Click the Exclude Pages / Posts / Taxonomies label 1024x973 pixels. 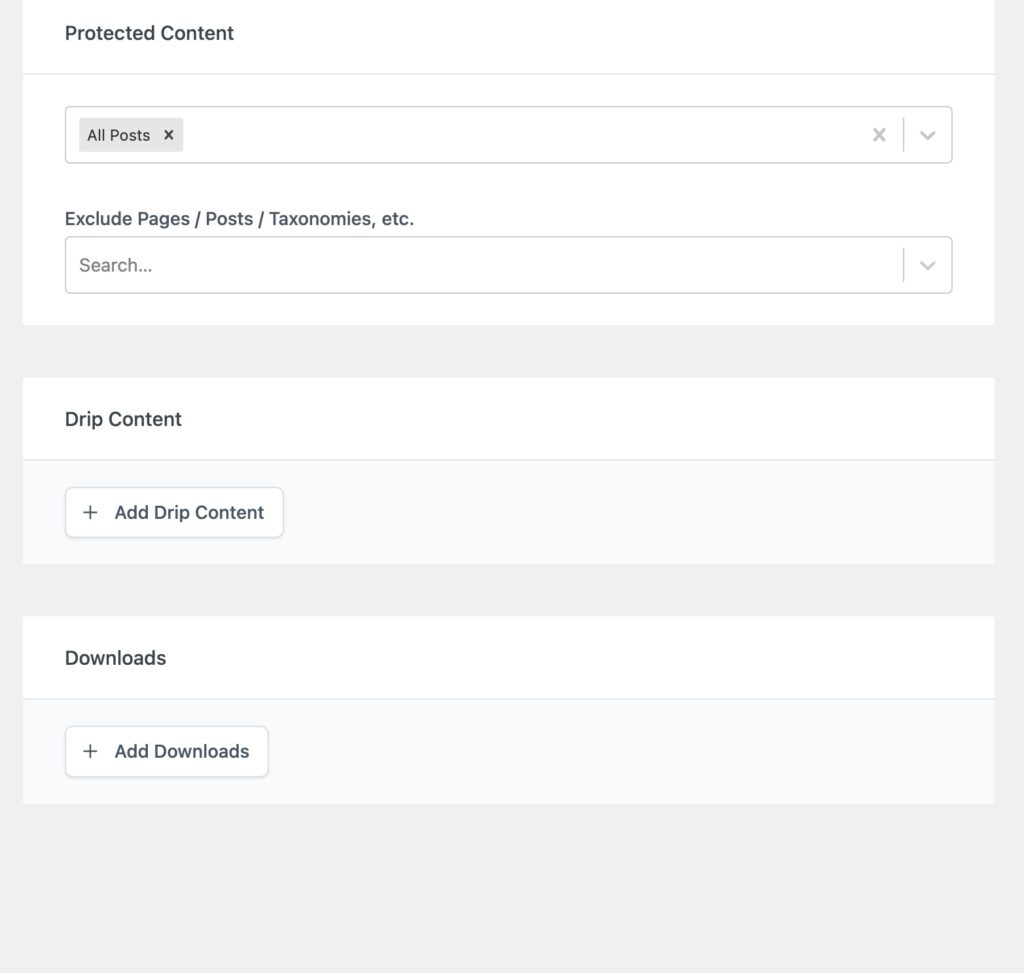pyautogui.click(x=240, y=219)
